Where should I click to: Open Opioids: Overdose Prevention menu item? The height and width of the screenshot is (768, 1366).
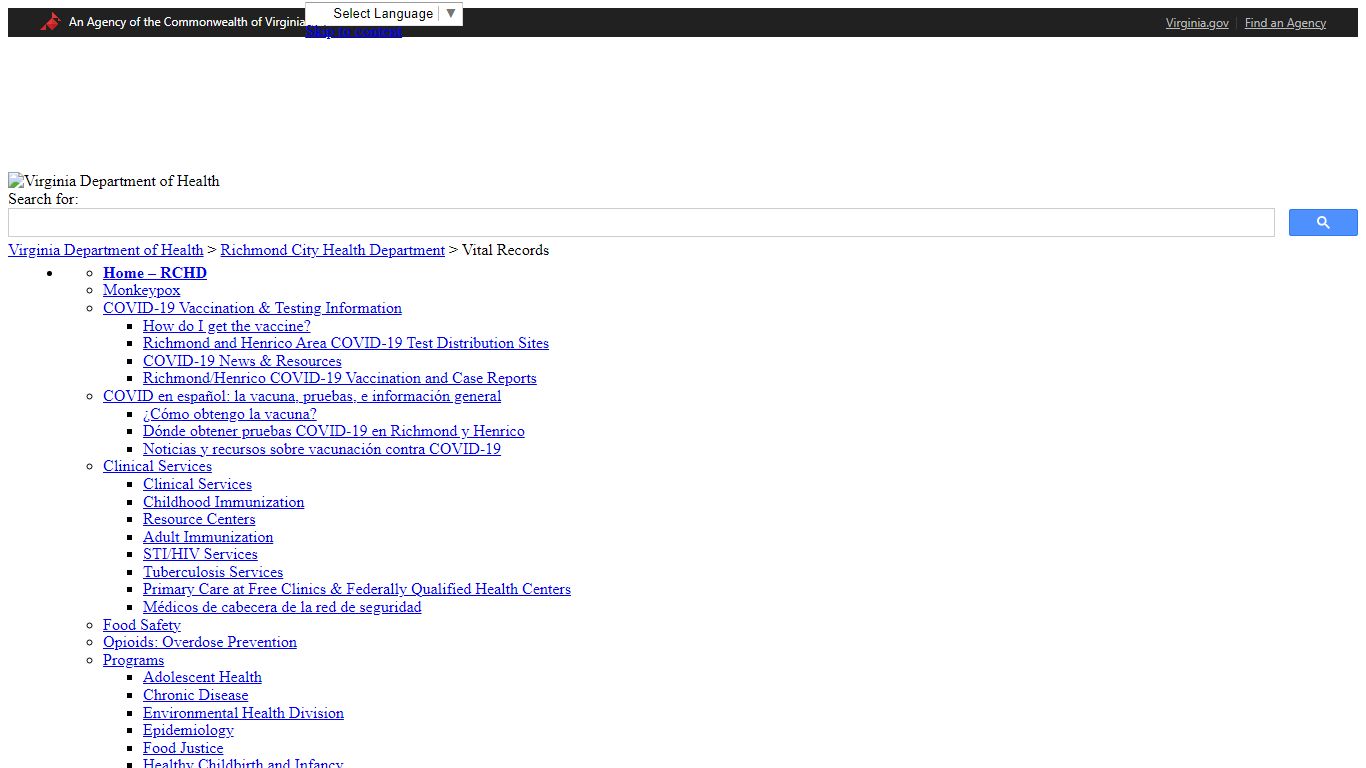[x=200, y=642]
